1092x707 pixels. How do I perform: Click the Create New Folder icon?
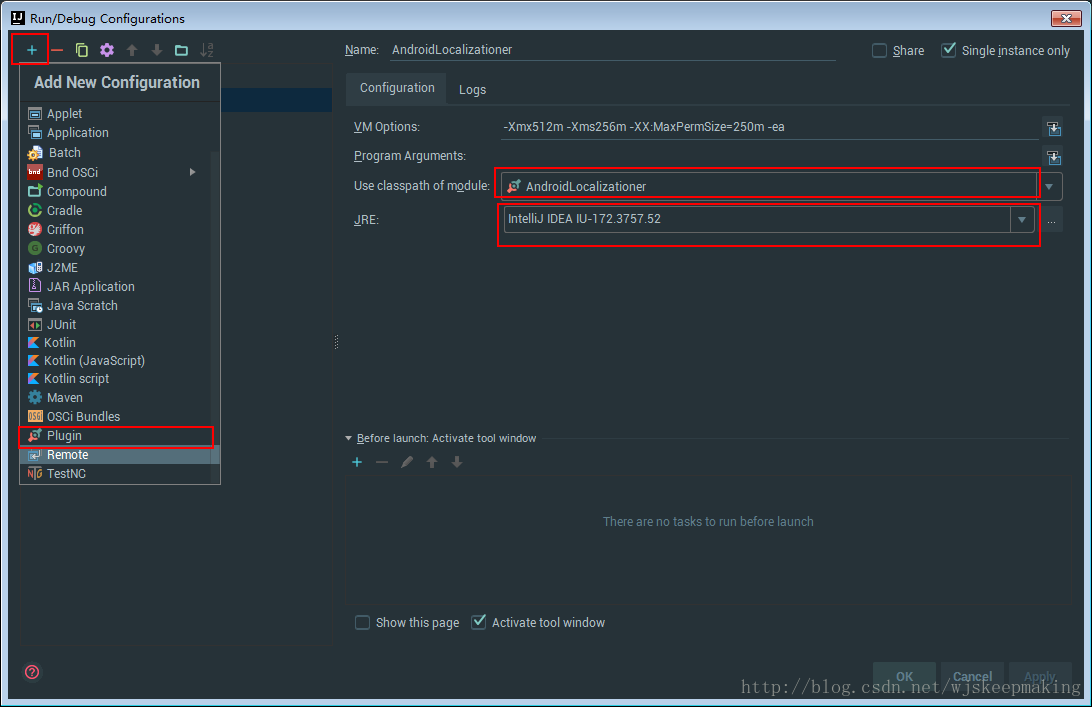pyautogui.click(x=181, y=50)
